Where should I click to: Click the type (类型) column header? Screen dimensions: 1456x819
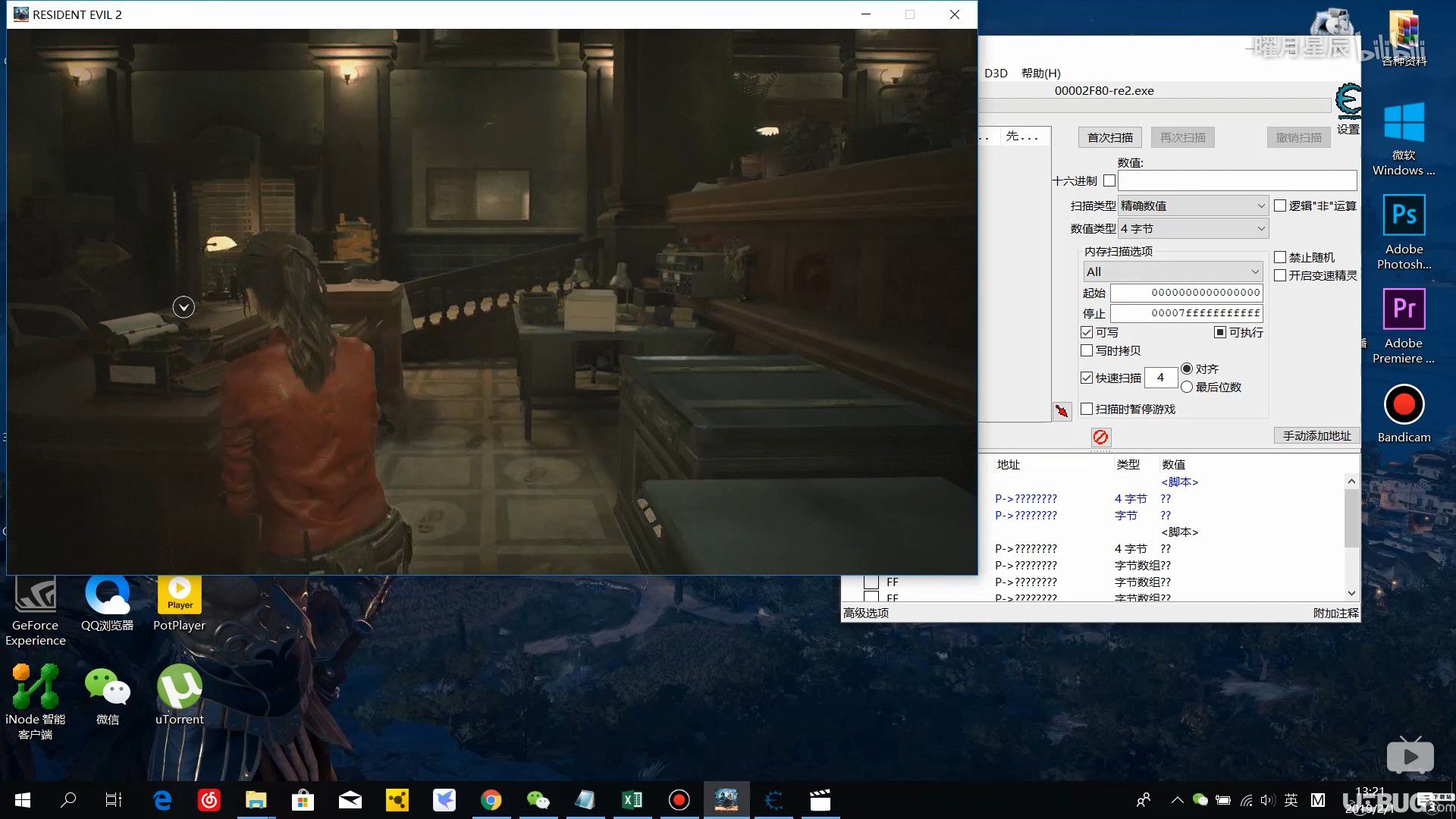pos(1128,465)
